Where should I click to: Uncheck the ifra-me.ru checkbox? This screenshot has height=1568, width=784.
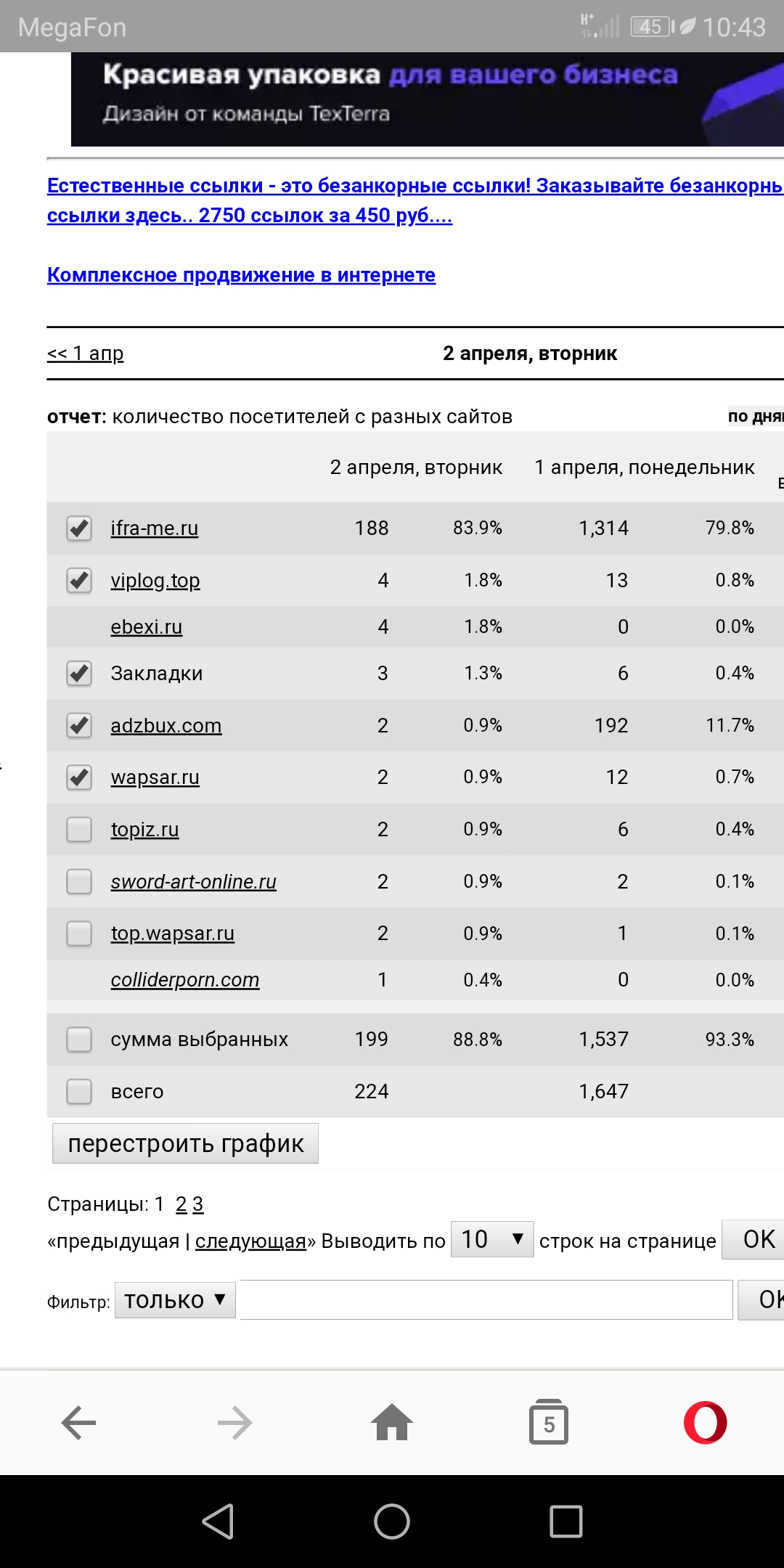click(79, 528)
